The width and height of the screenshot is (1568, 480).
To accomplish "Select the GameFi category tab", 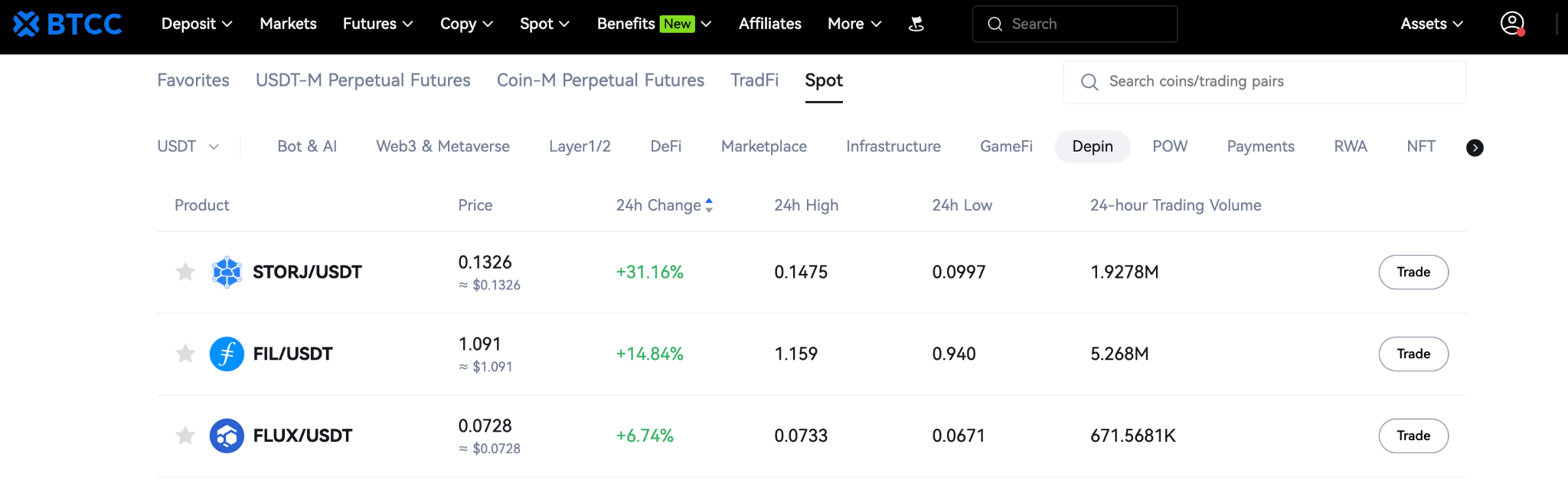I will tap(1006, 146).
